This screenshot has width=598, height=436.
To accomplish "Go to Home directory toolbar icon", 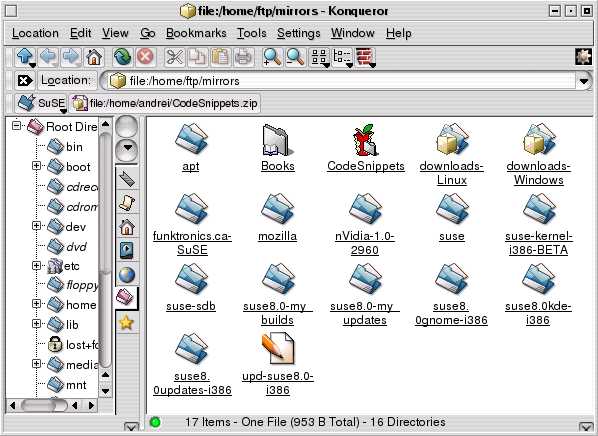I will coord(94,57).
